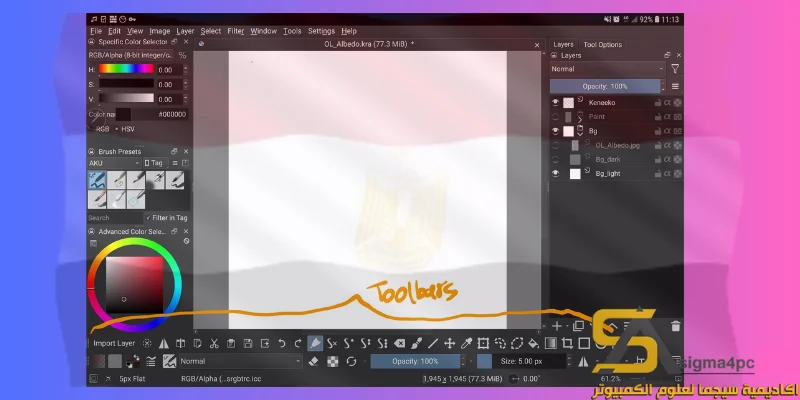Click the Paste clipboard icon
Image resolution: width=800 pixels, height=400 pixels.
point(231,343)
